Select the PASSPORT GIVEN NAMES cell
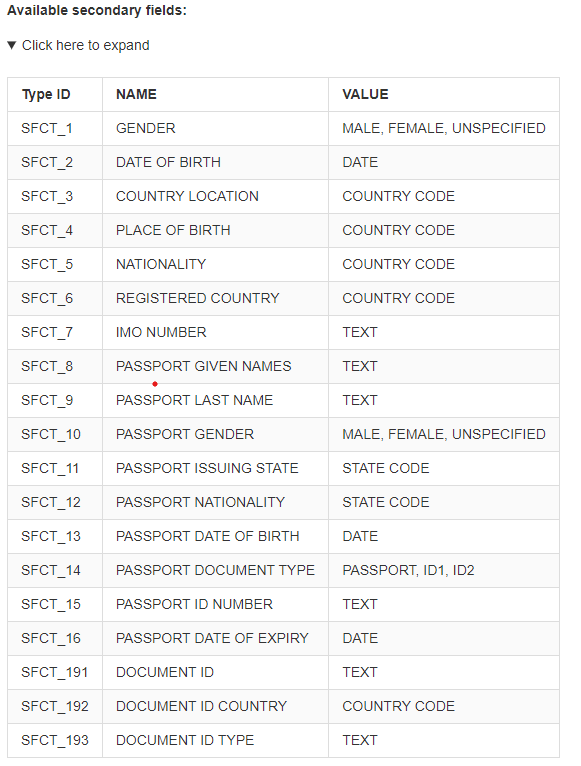 point(215,366)
